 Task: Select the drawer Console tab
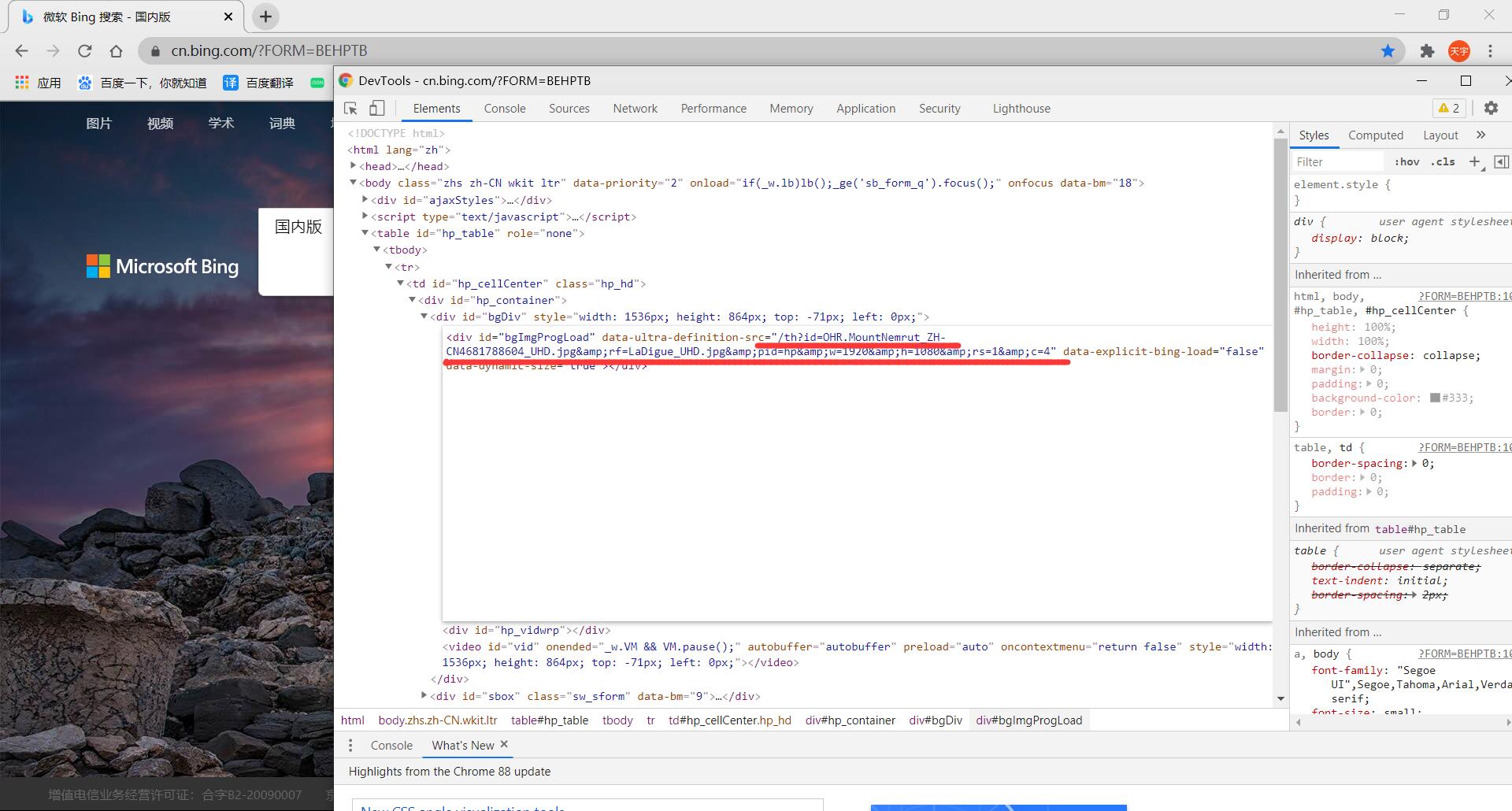(x=391, y=746)
